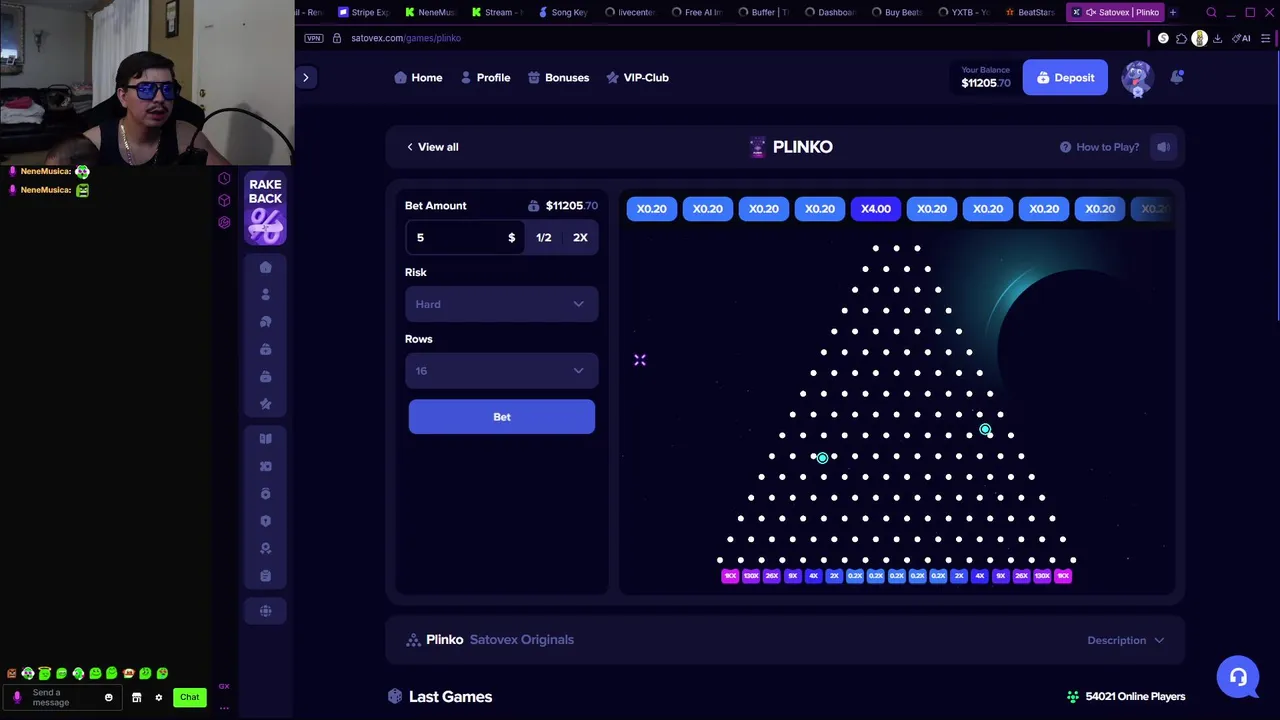This screenshot has width=1280, height=720.
Task: Halve the bet with the 1/2 button
Action: coord(543,237)
